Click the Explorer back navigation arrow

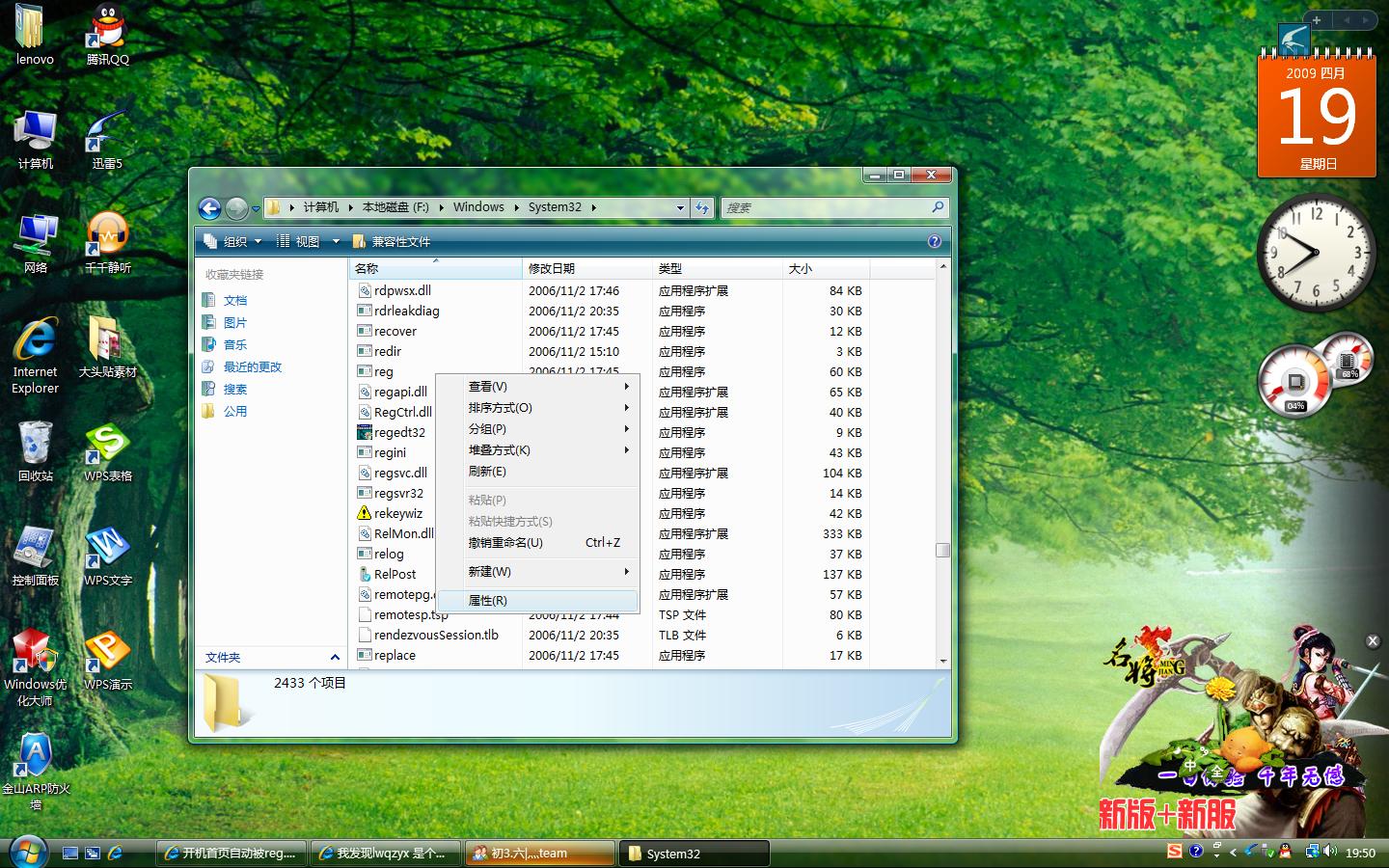(209, 207)
